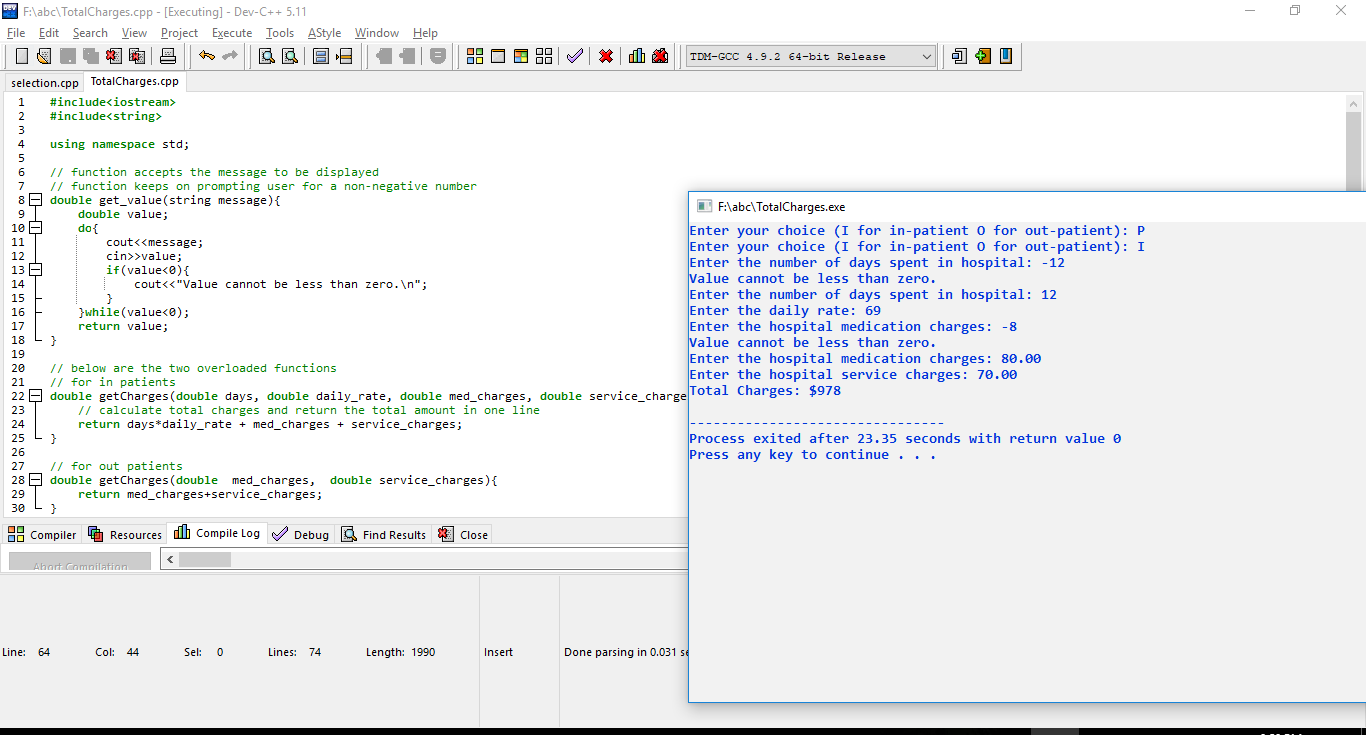The image size is (1366, 735).
Task: Click the compile log horizontal scrollbar left arrow
Action: pyautogui.click(x=169, y=560)
